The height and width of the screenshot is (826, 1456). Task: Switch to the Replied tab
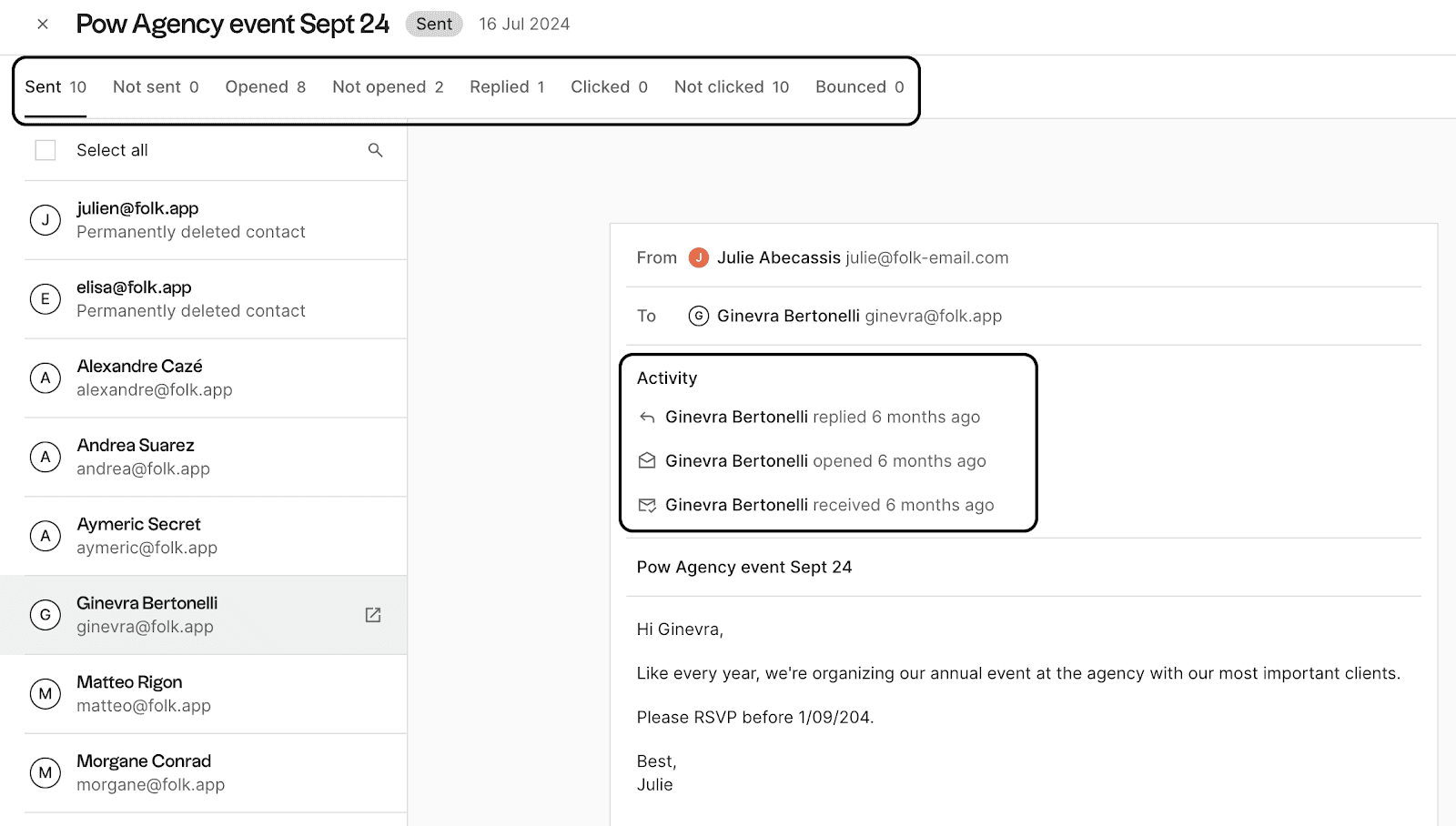(507, 87)
